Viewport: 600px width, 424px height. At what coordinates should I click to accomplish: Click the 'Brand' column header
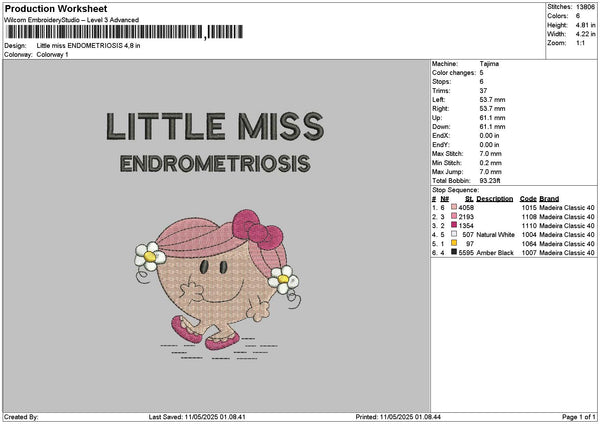coord(549,199)
